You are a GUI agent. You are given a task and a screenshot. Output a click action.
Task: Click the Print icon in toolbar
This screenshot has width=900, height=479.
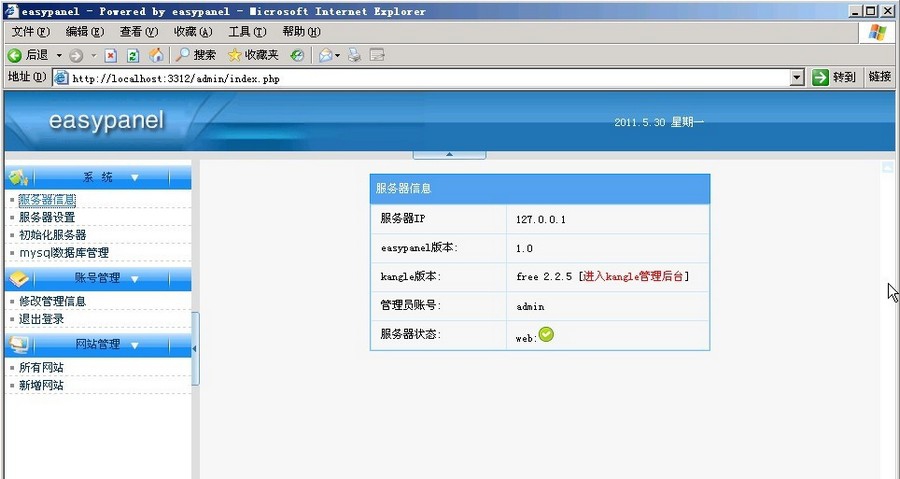pyautogui.click(x=355, y=55)
